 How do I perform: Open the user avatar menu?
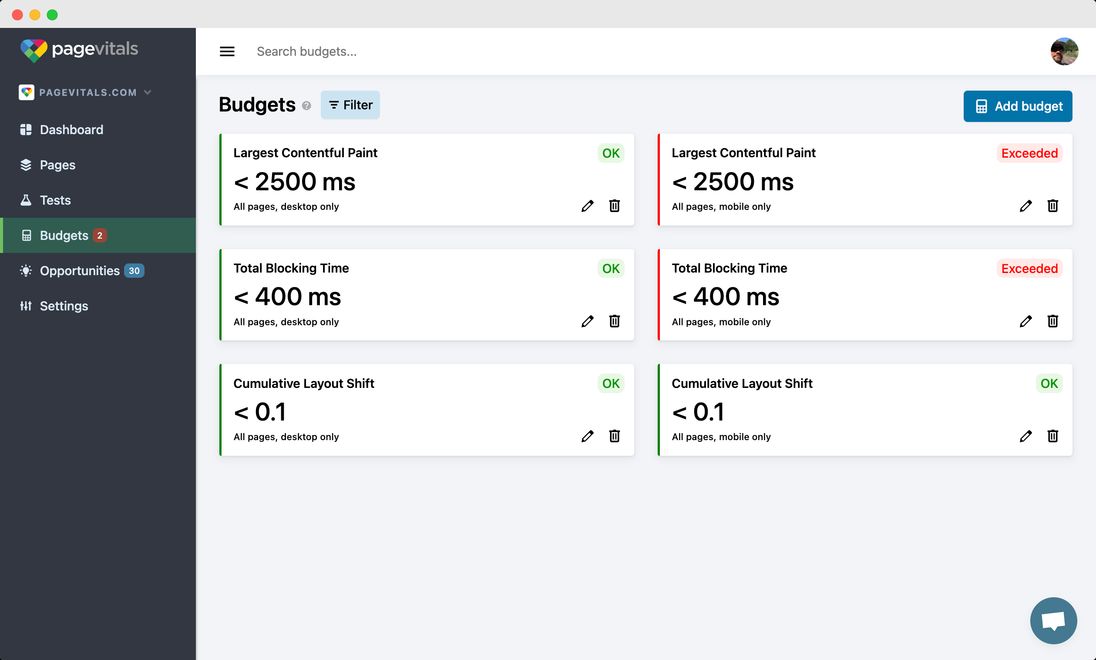click(x=1064, y=51)
